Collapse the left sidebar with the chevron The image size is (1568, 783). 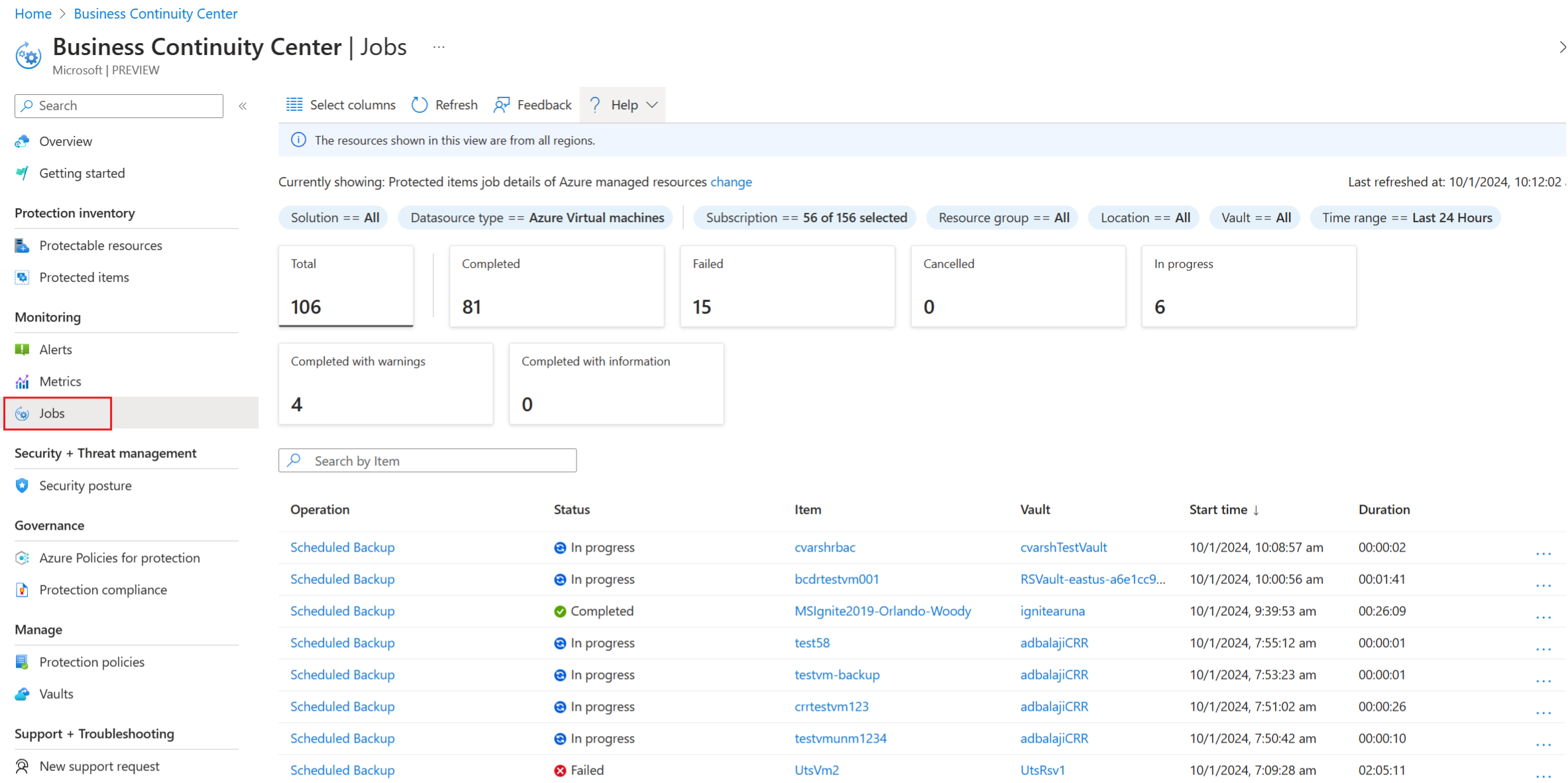(243, 105)
